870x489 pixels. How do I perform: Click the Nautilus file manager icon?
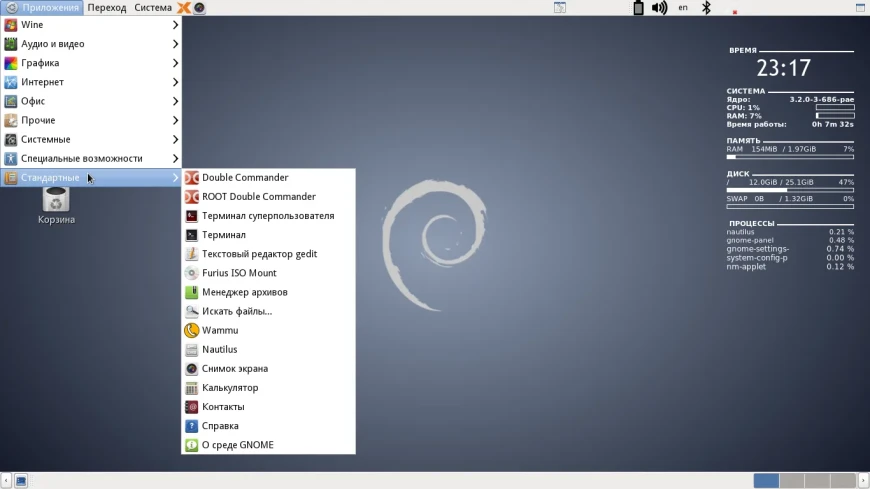click(x=191, y=350)
